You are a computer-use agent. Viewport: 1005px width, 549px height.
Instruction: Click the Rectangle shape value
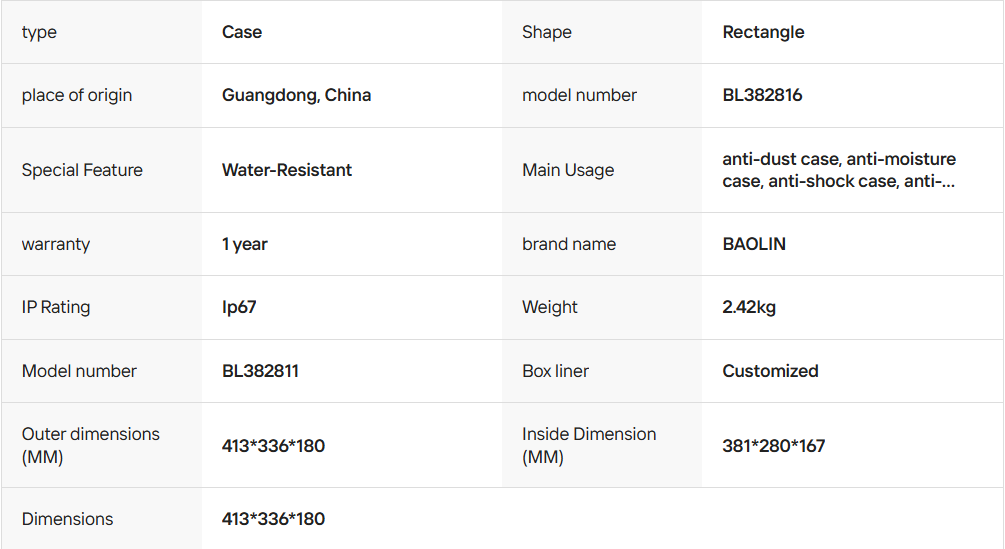click(x=763, y=32)
